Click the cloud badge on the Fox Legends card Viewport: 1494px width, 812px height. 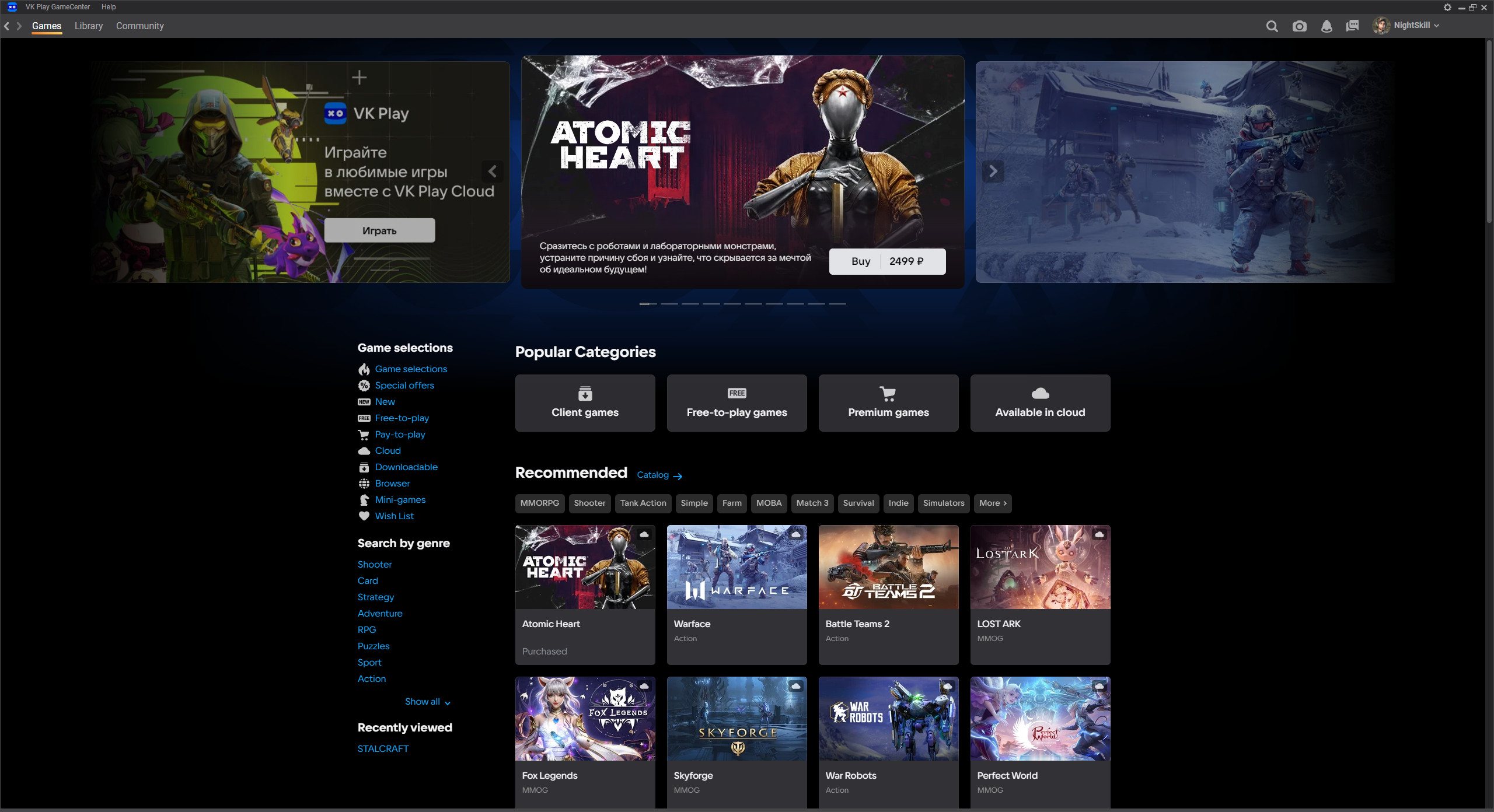coord(644,686)
